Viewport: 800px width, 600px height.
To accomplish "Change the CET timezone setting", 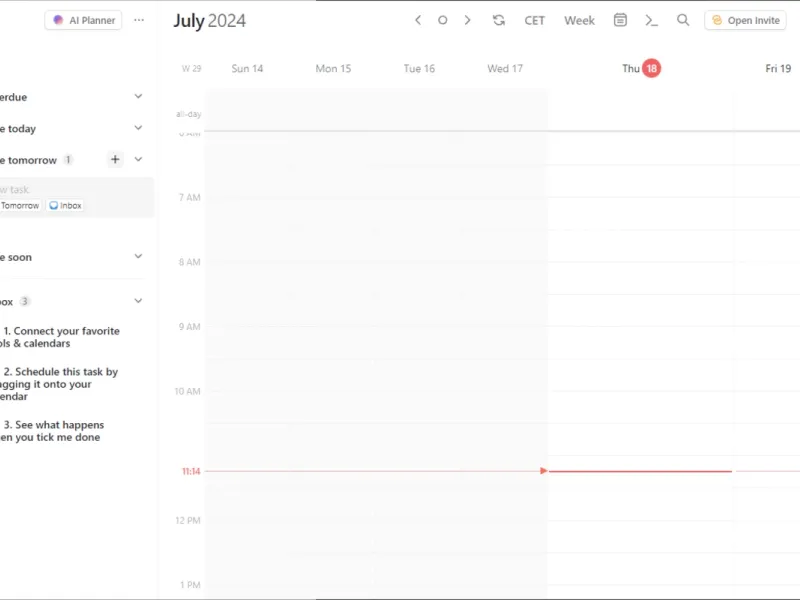I will pyautogui.click(x=534, y=20).
